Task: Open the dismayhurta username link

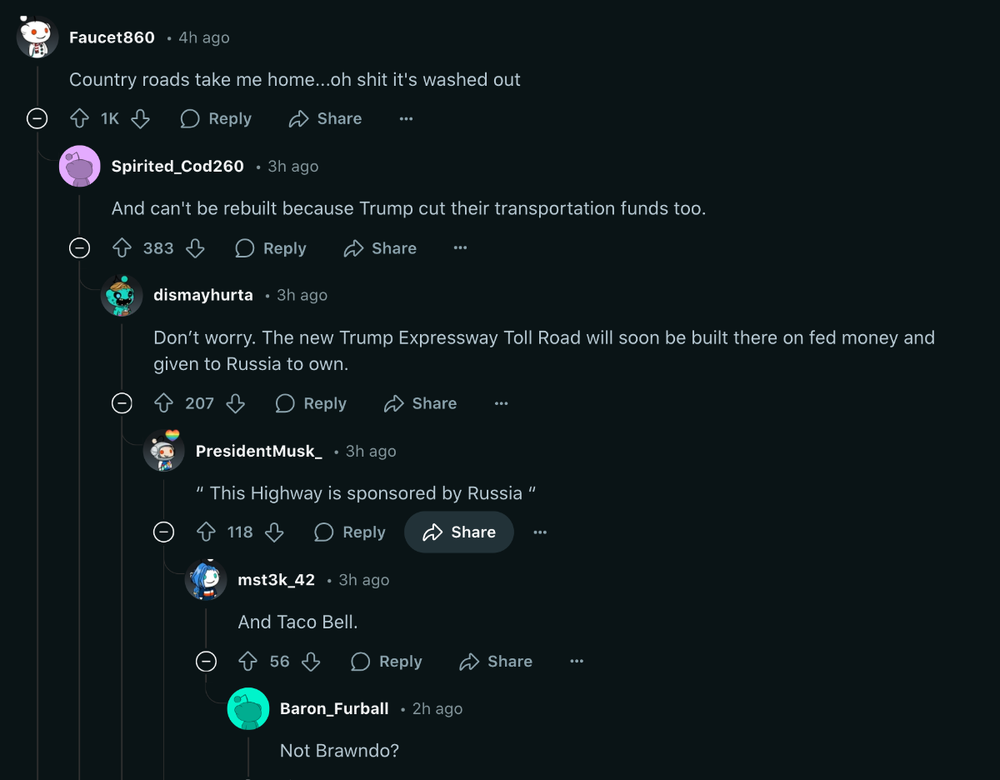Action: 203,295
